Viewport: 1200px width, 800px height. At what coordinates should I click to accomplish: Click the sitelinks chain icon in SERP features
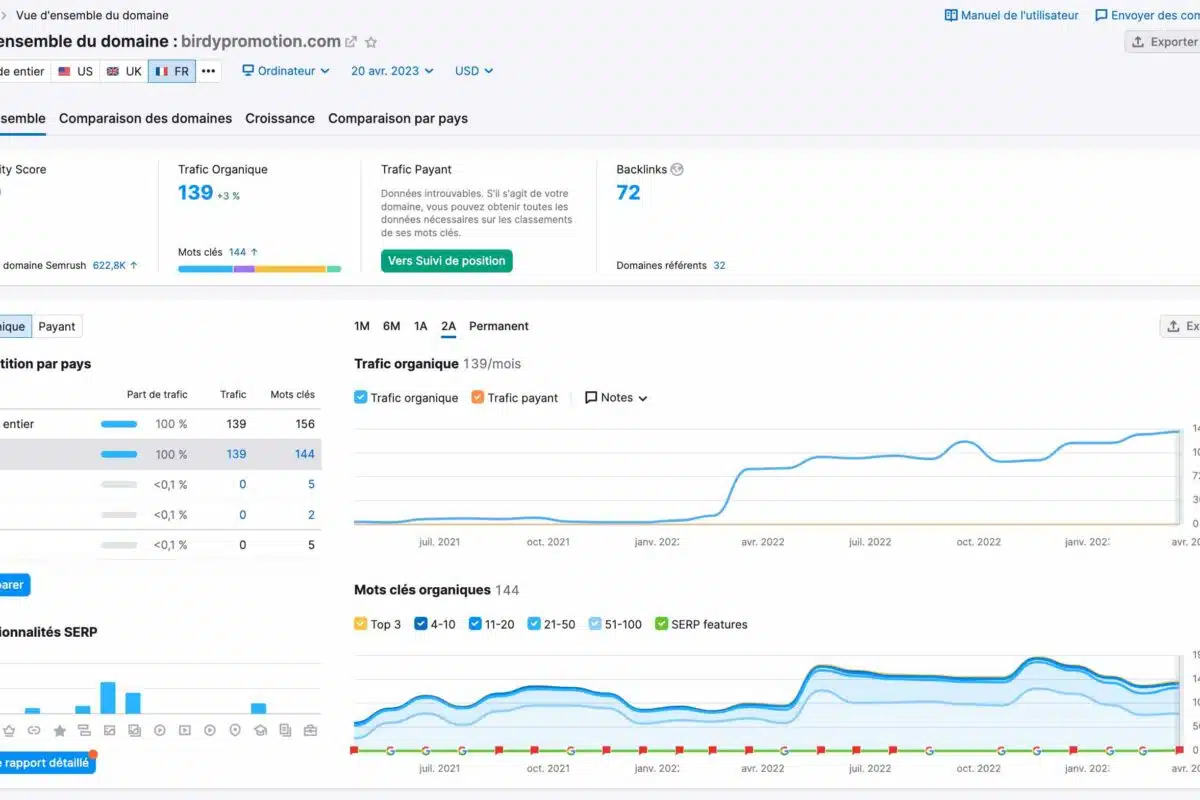pos(34,730)
